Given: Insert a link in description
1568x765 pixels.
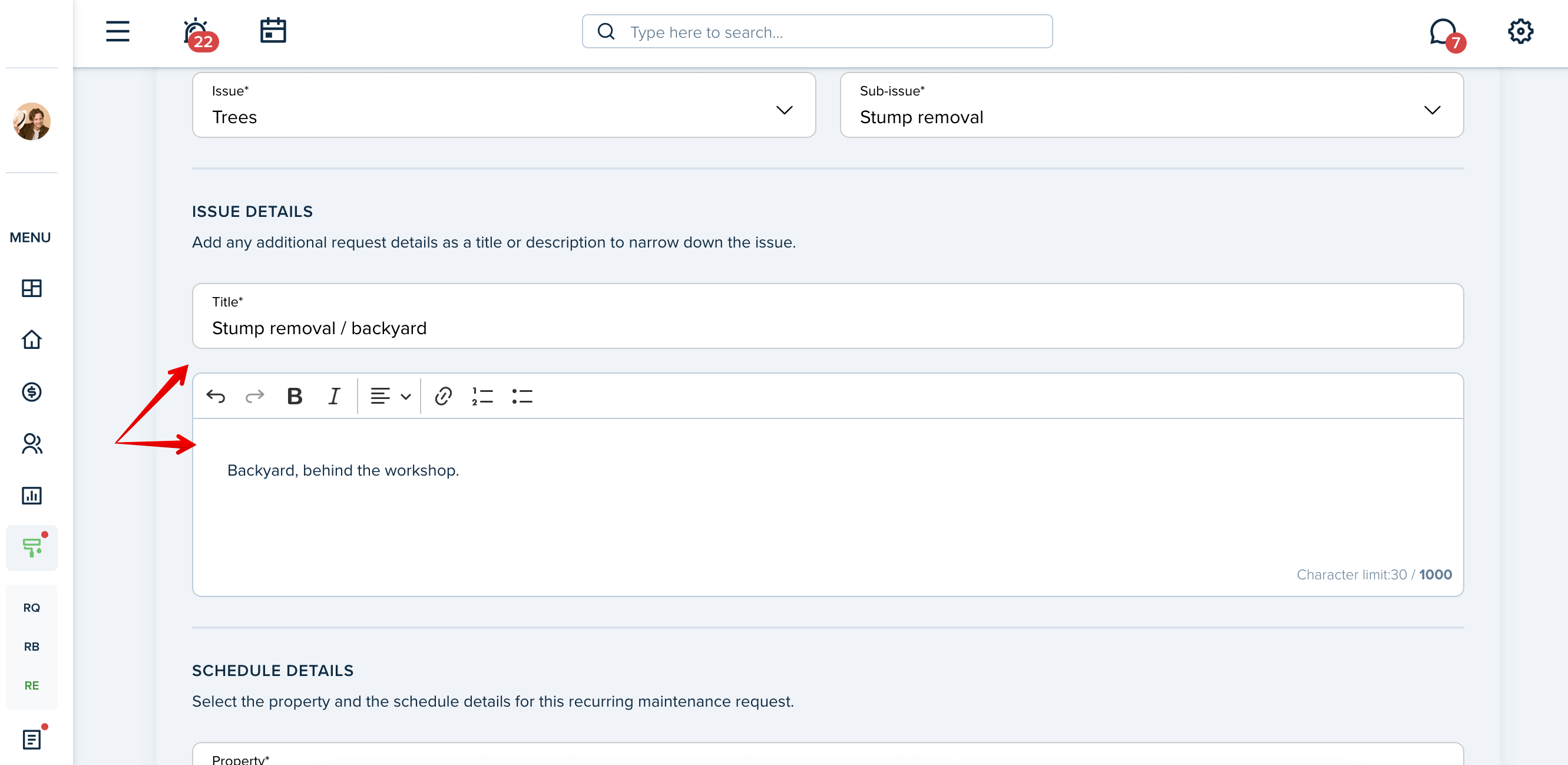Looking at the screenshot, I should (x=443, y=397).
